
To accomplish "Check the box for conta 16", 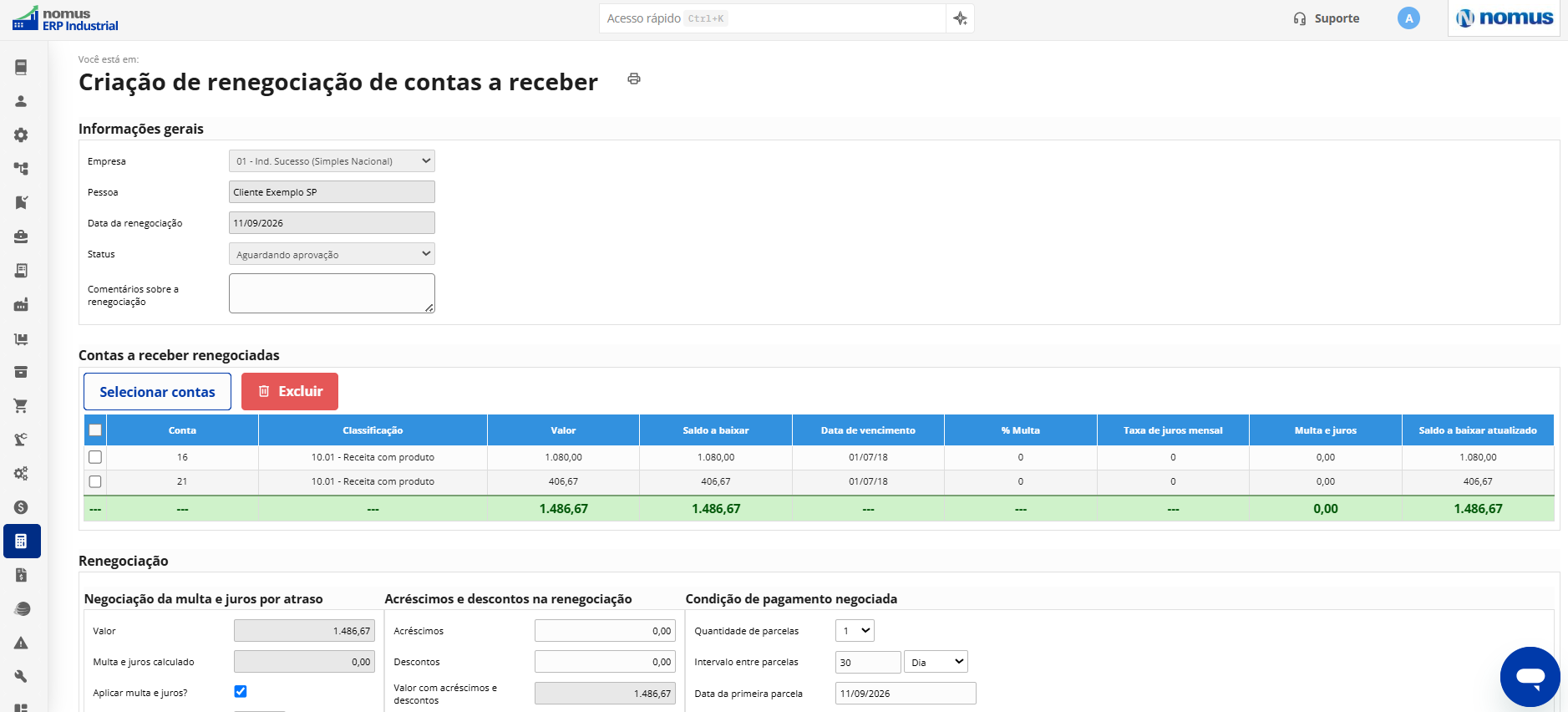I will (x=95, y=457).
